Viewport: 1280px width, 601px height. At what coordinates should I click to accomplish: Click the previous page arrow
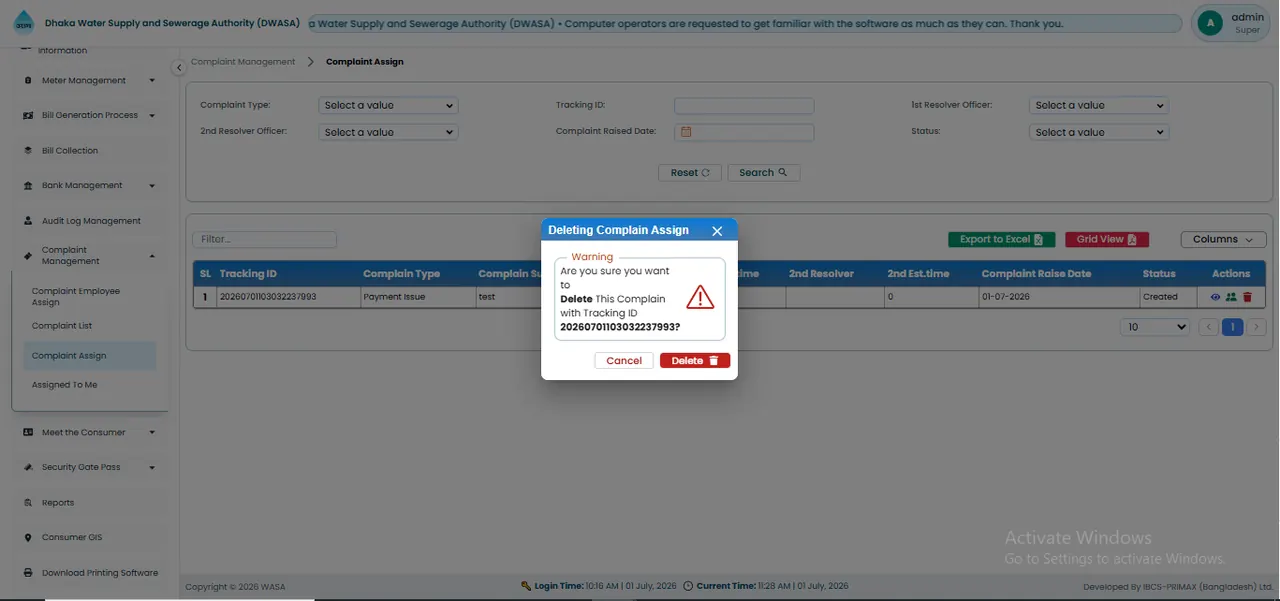click(1208, 327)
